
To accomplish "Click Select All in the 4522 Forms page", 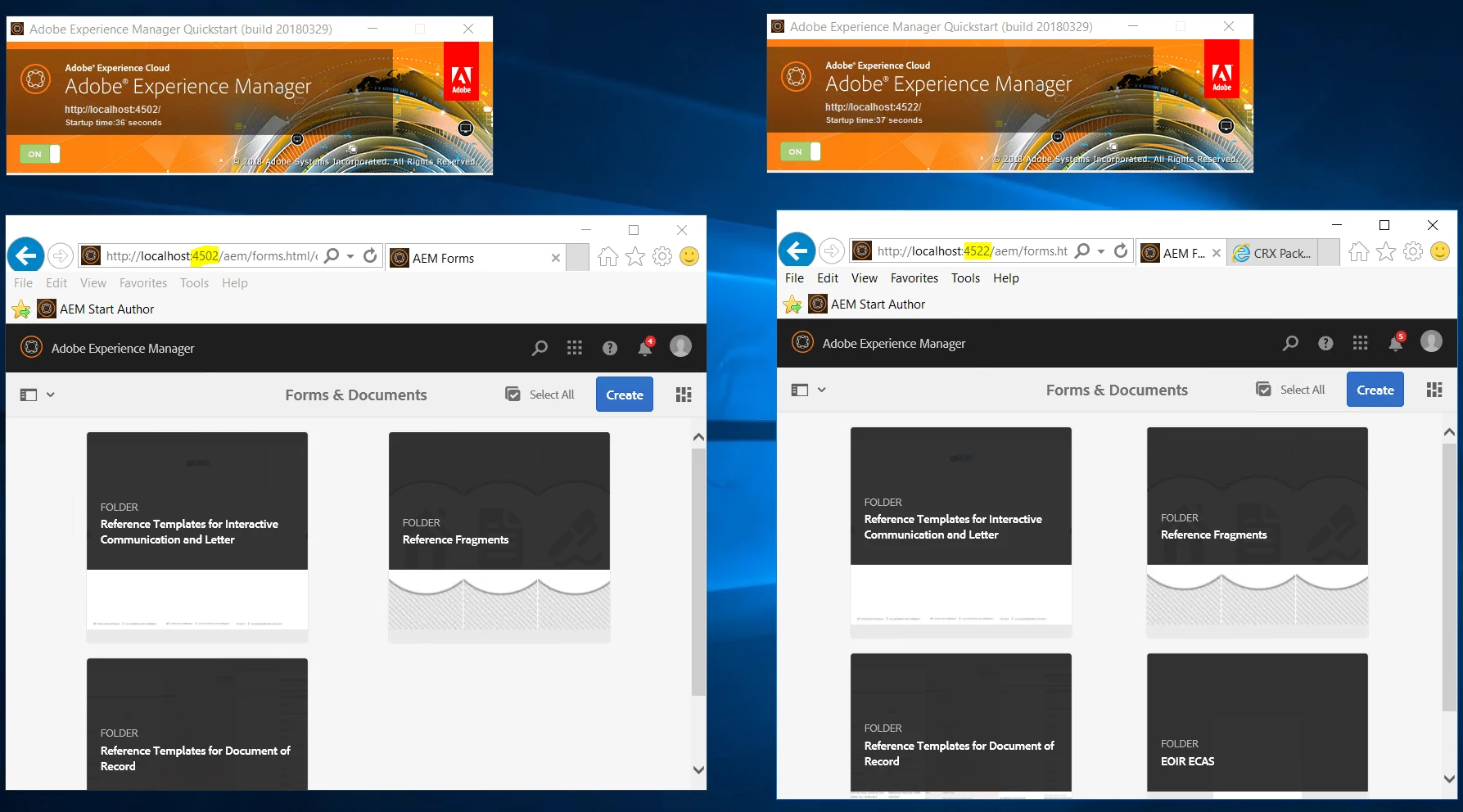I will coord(1291,390).
